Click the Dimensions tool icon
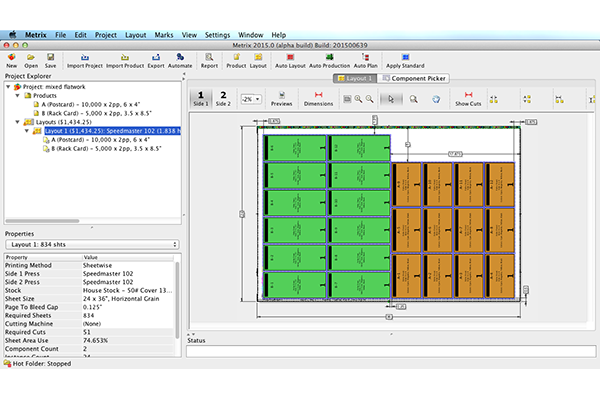This screenshot has width=600, height=400. (x=318, y=98)
